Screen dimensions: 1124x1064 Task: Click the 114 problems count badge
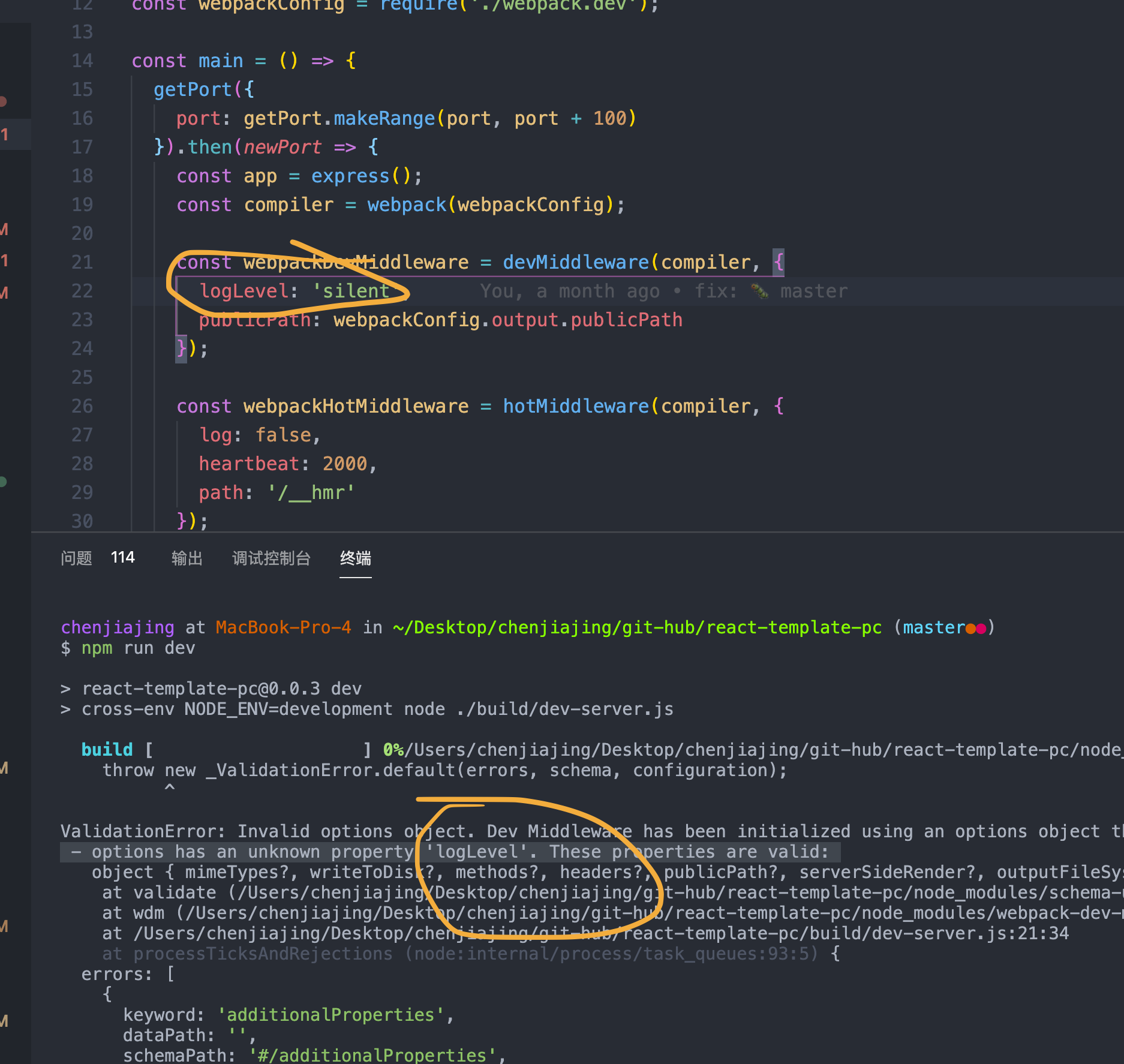click(x=122, y=557)
